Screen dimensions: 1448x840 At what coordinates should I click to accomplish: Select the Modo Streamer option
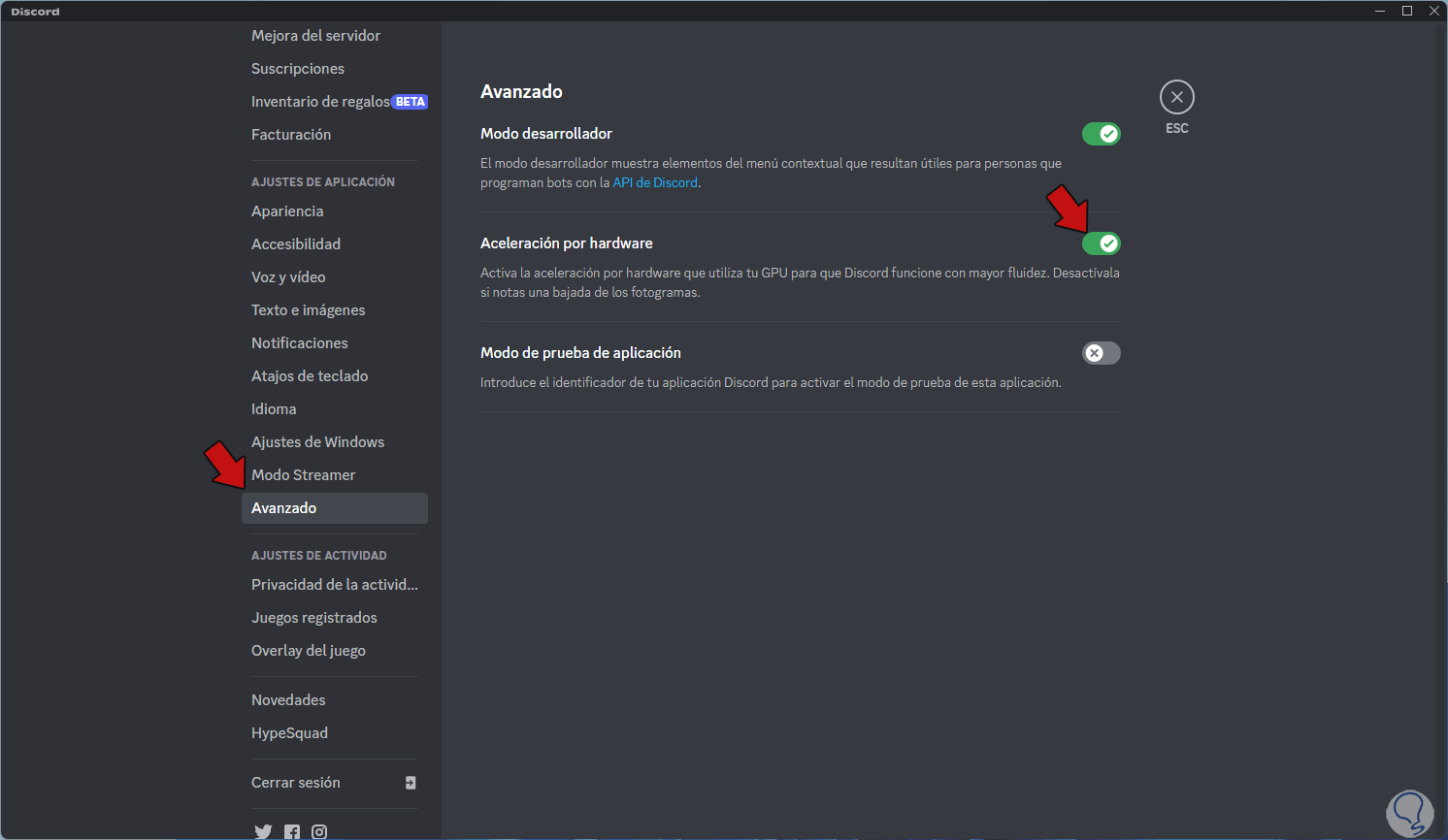tap(303, 475)
